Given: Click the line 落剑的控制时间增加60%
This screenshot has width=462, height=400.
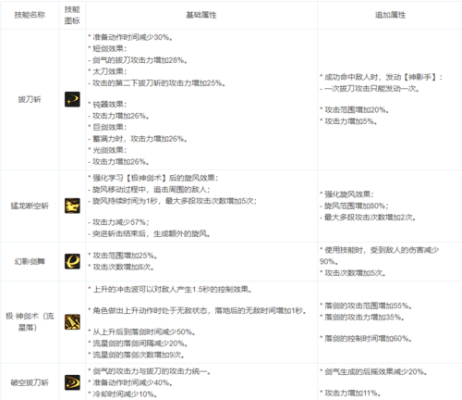Looking at the screenshot, I should (366, 339).
